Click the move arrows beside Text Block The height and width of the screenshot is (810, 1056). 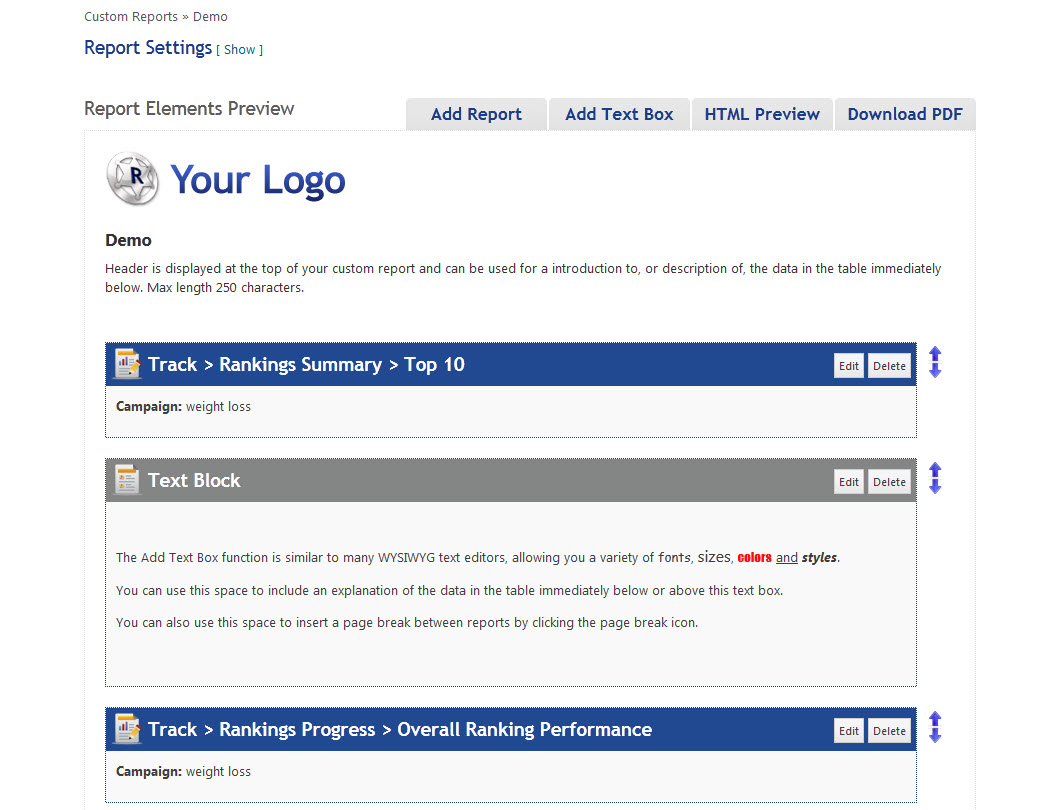tap(935, 478)
